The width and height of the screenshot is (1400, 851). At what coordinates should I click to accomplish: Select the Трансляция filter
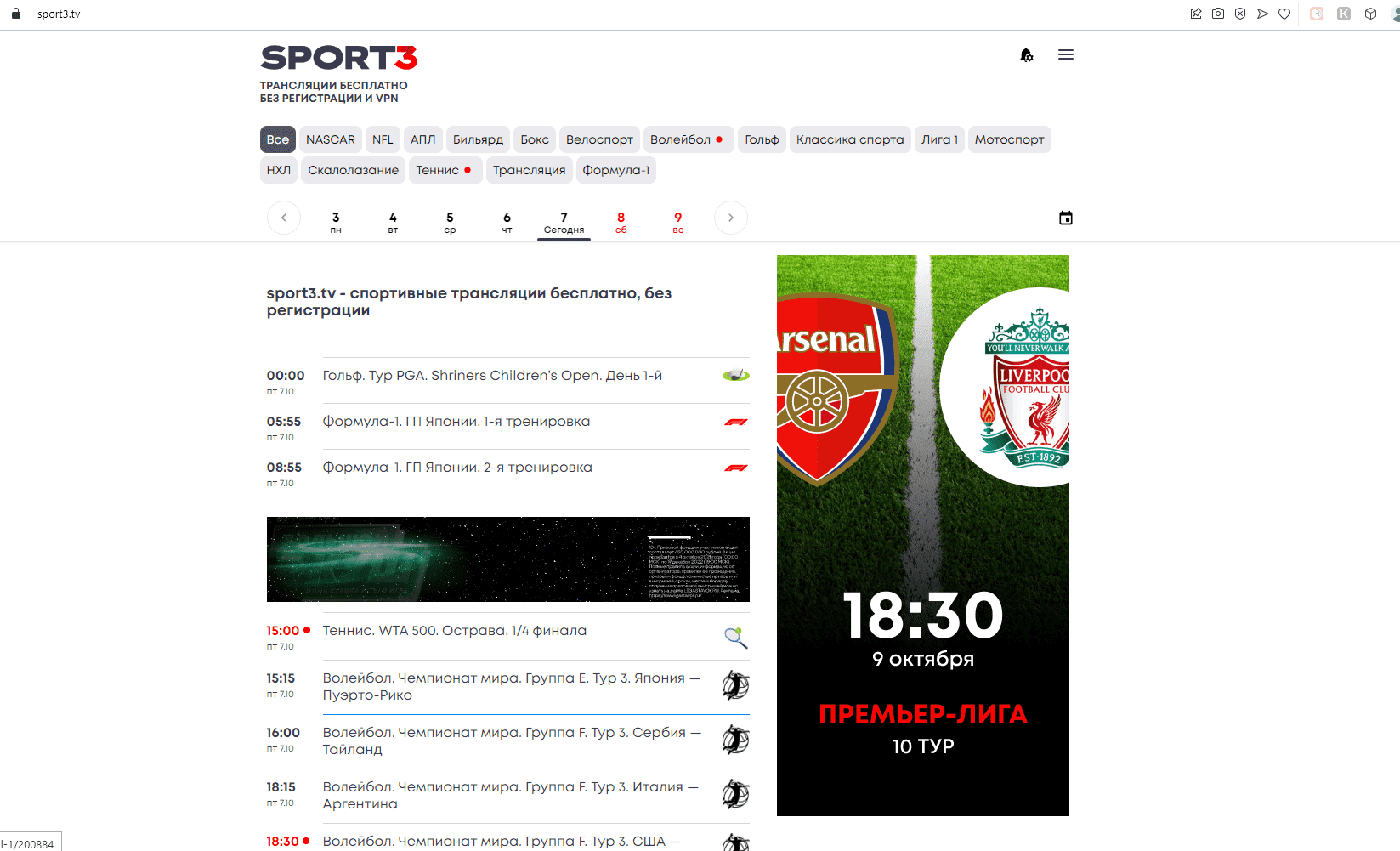coord(530,170)
